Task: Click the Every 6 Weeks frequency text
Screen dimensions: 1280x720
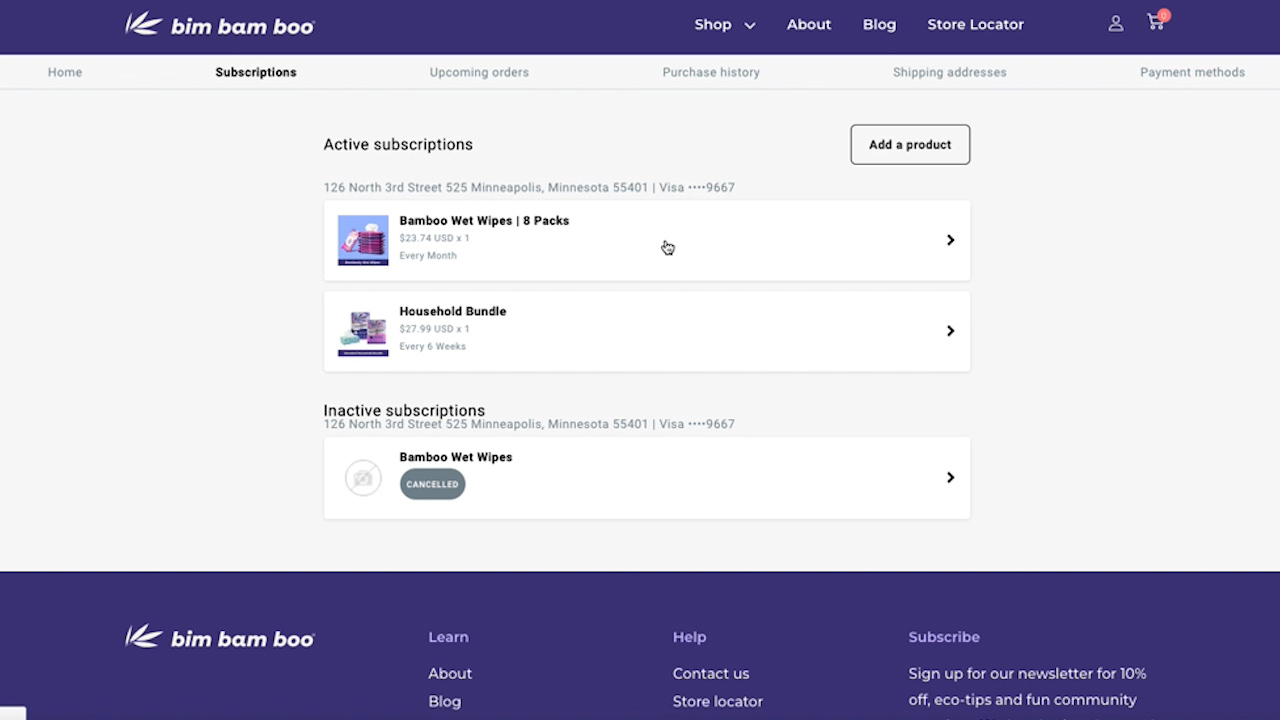Action: point(433,347)
